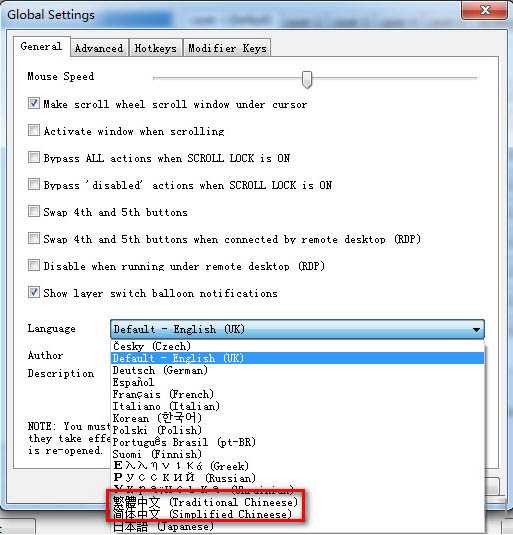
Task: Select Simplified Chineese language
Action: click(x=297, y=514)
